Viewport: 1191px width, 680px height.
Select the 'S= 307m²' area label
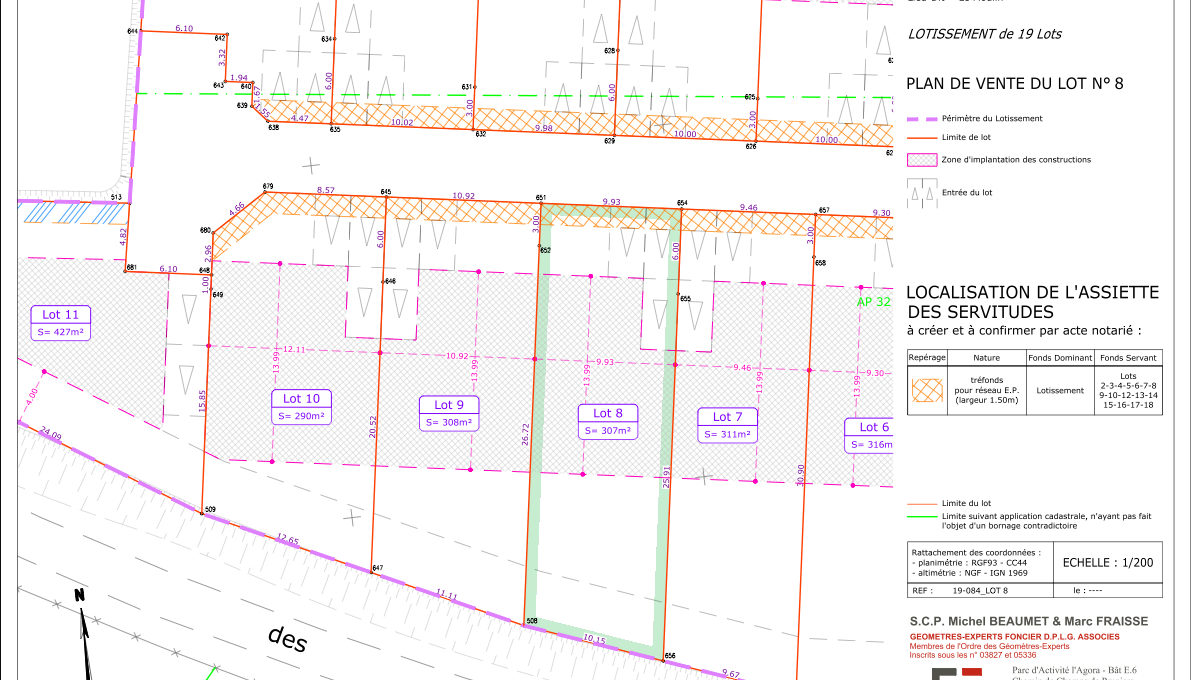pyautogui.click(x=608, y=431)
